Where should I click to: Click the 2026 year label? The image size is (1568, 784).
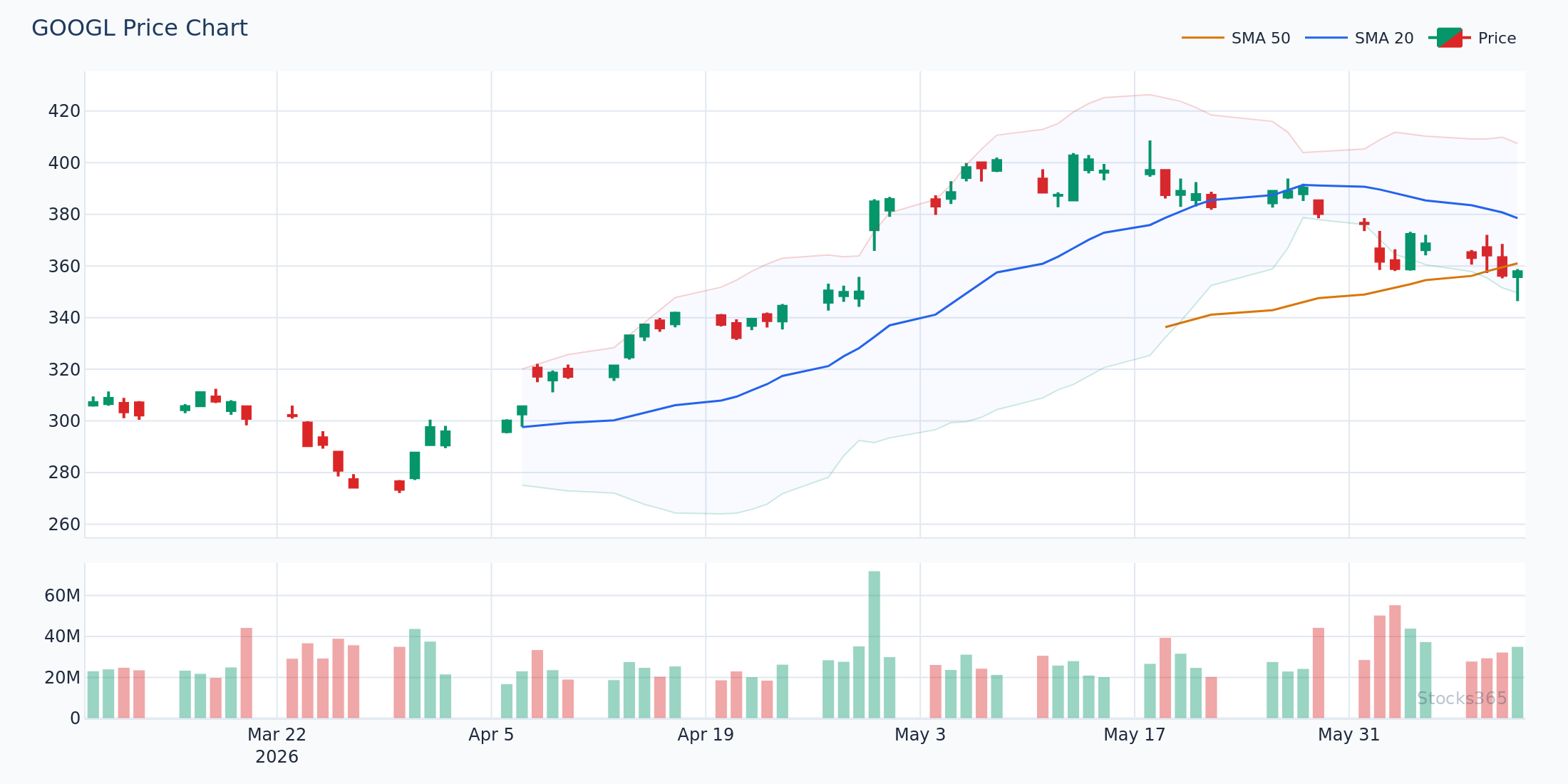(x=277, y=757)
